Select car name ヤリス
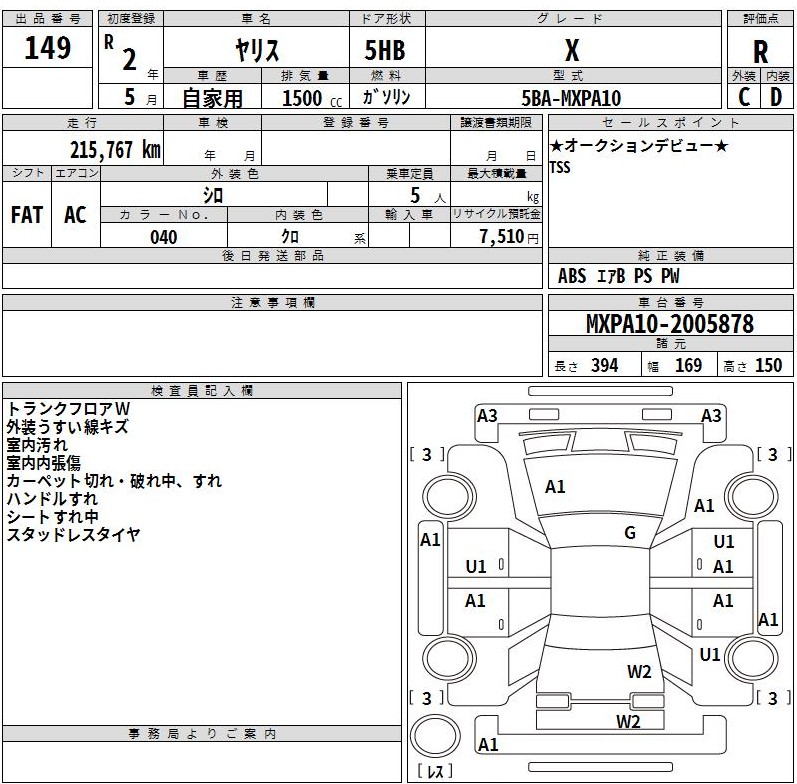The width and height of the screenshot is (797, 784). (257, 50)
